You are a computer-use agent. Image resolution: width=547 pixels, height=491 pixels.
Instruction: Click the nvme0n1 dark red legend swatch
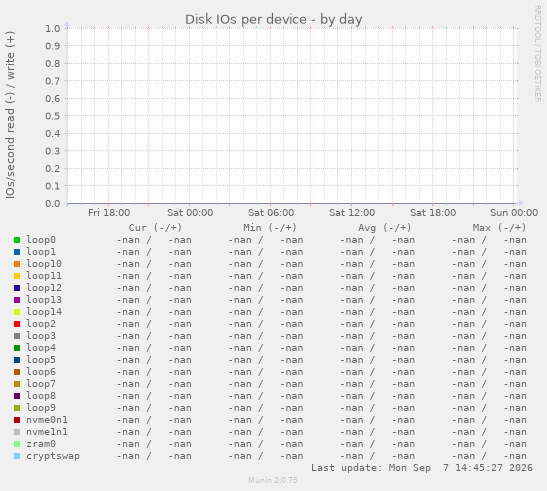click(17, 420)
